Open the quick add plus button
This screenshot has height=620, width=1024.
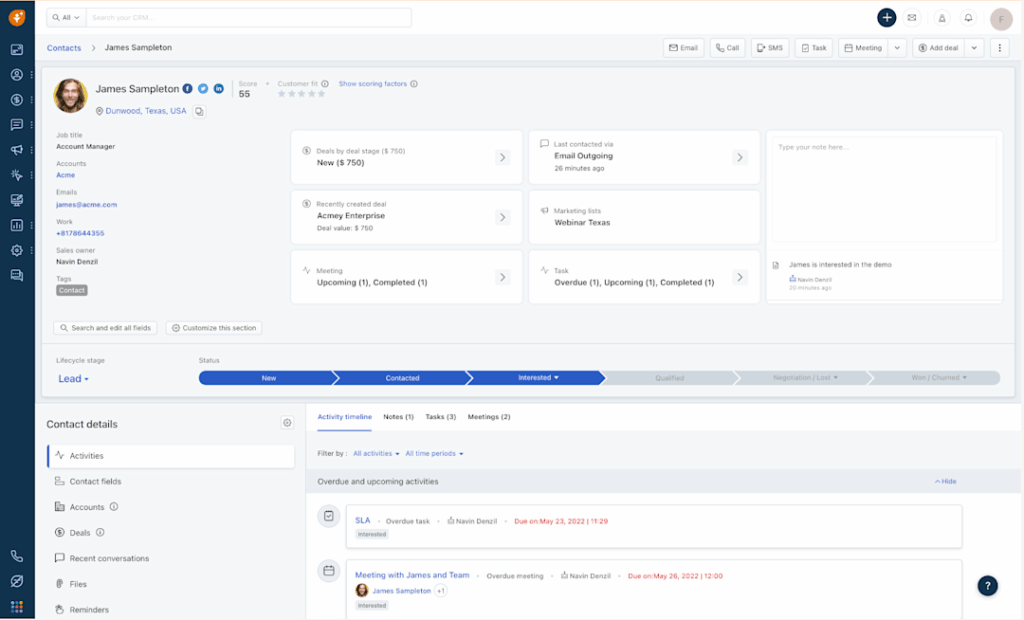pyautogui.click(x=886, y=18)
